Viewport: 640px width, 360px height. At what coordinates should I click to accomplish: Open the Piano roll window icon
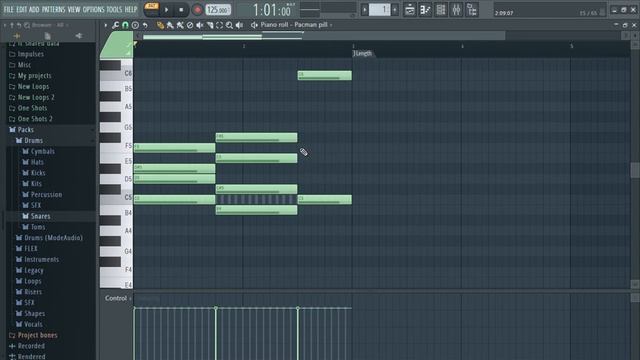[x=425, y=10]
